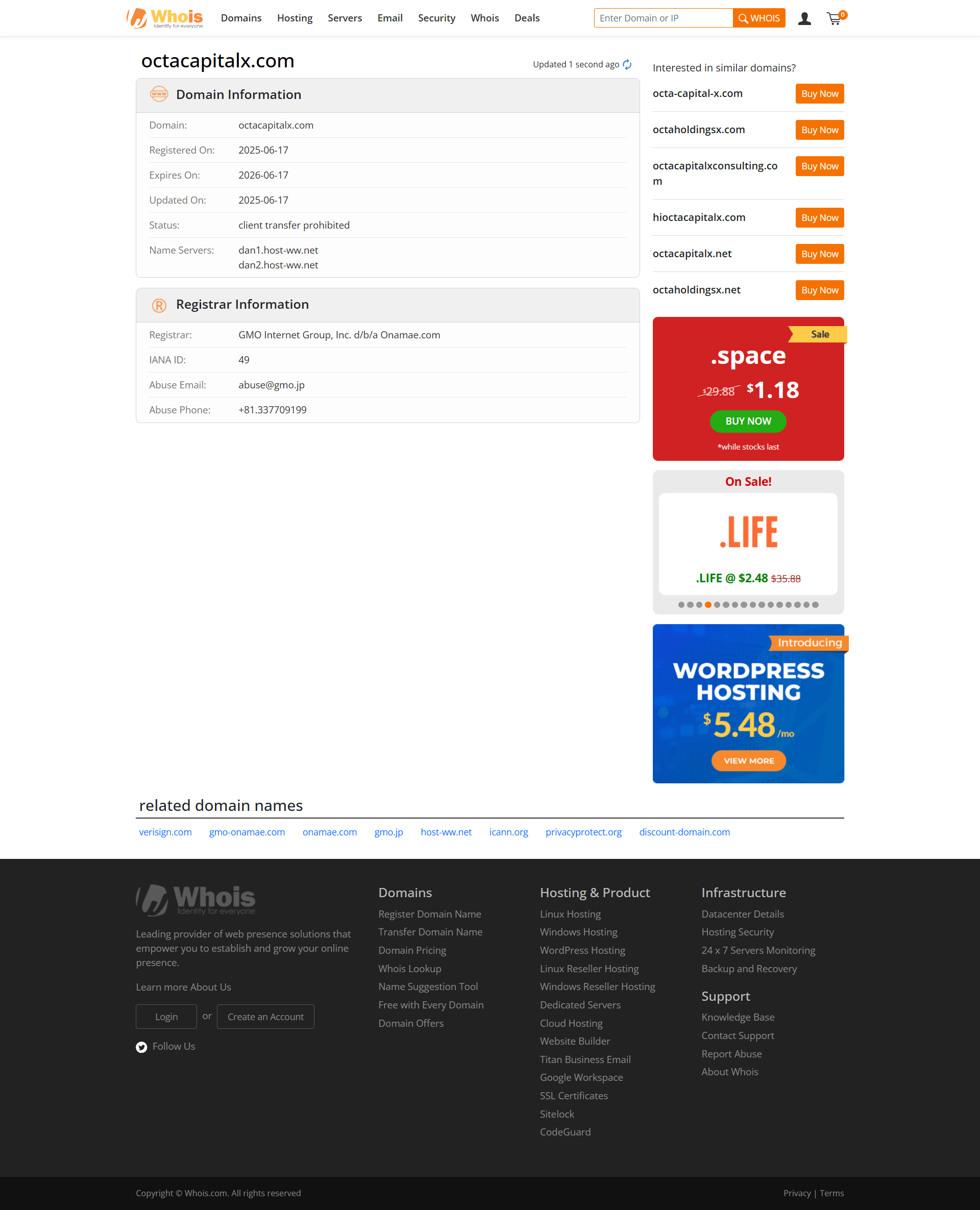Open CodeGuard footer link
980x1210 pixels.
click(565, 1132)
